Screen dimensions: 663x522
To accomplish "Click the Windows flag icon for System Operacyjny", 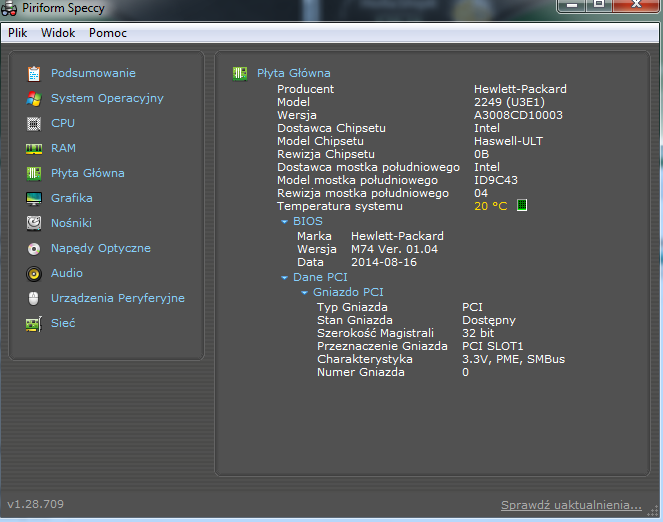I will coord(34,98).
